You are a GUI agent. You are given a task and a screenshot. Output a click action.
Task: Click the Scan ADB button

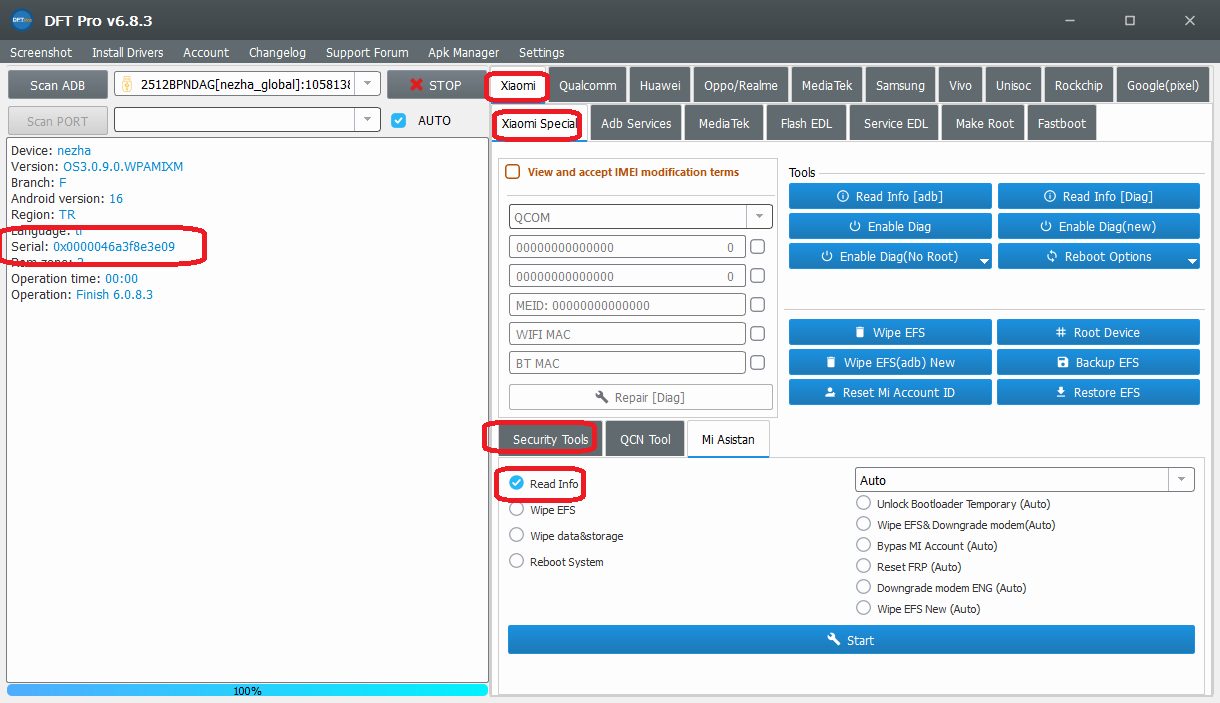[x=57, y=85]
